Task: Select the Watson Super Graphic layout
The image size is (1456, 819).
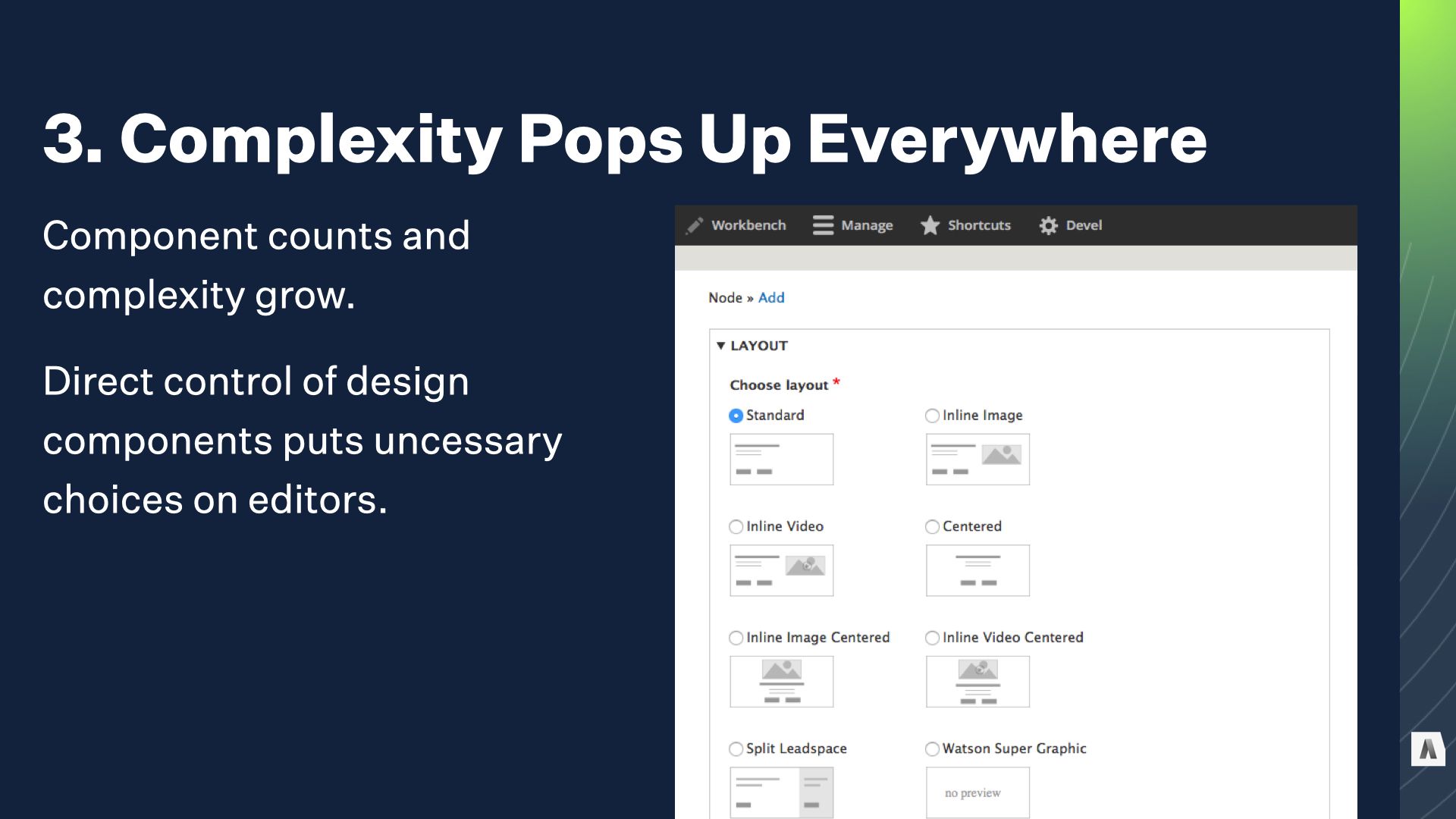Action: click(930, 748)
